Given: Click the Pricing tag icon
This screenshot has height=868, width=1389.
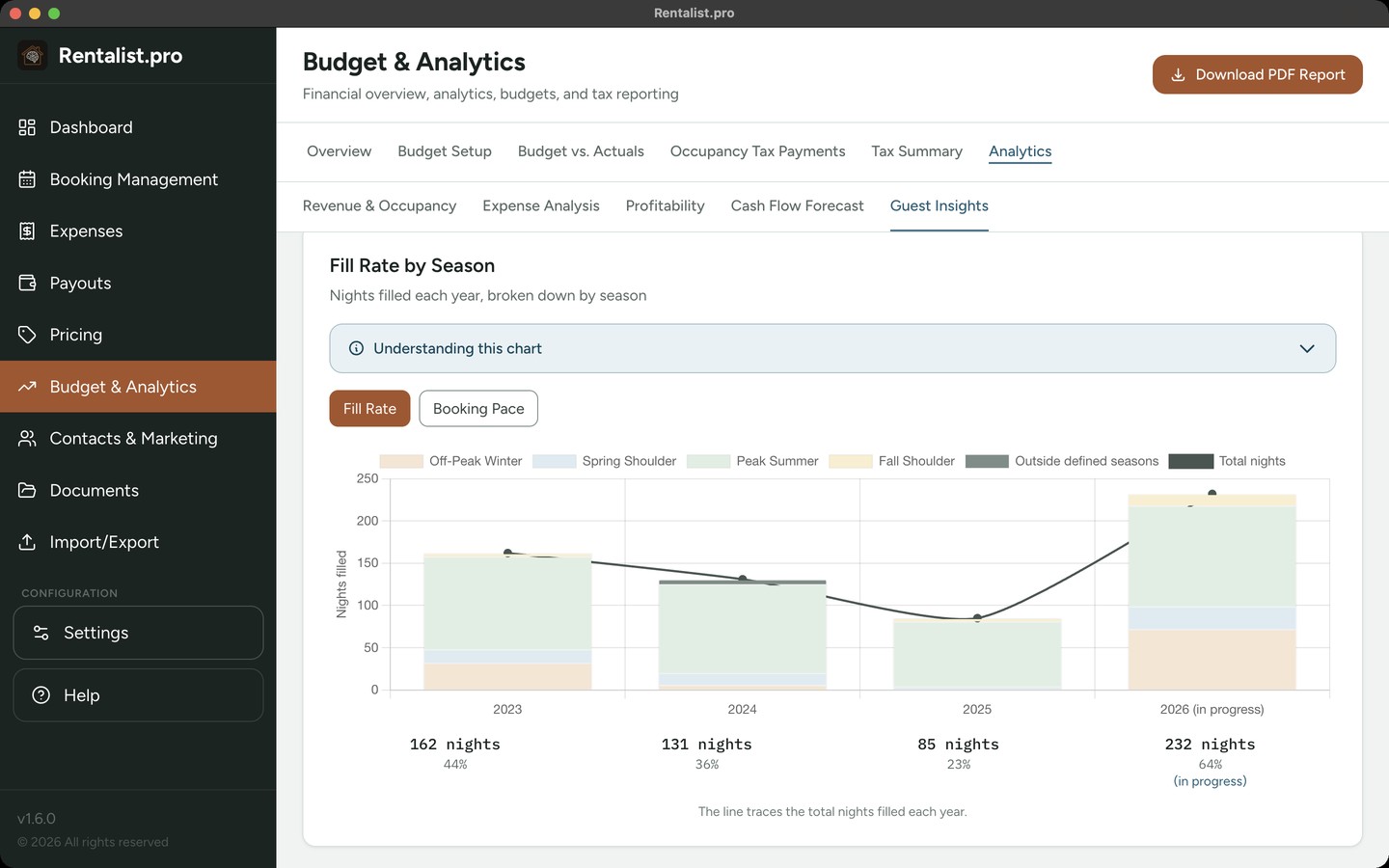Looking at the screenshot, I should pyautogui.click(x=27, y=335).
